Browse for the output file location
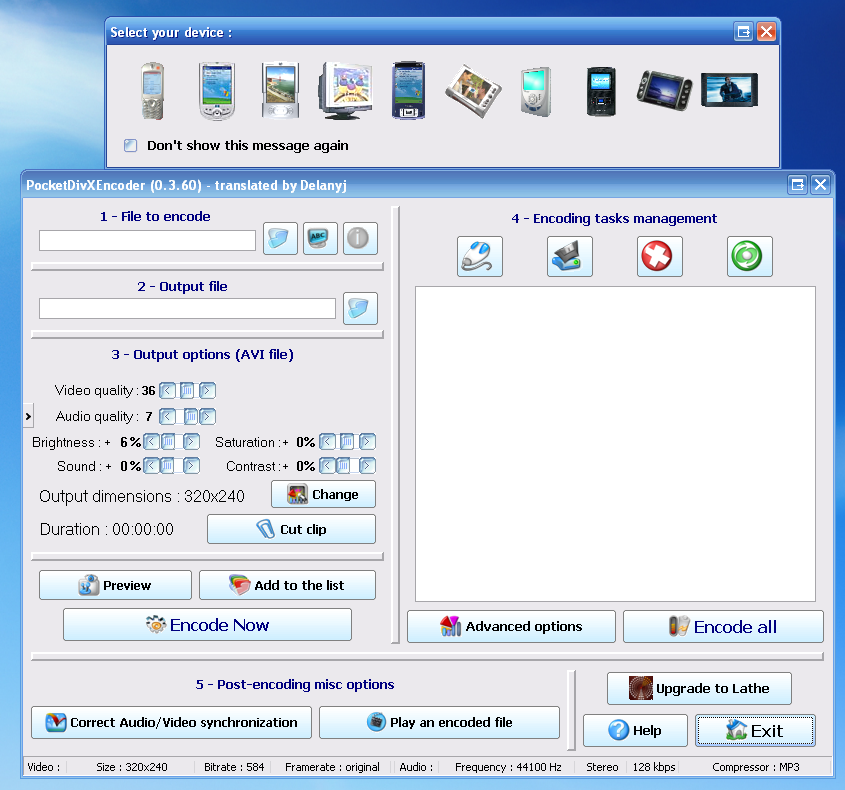The image size is (845, 790). (360, 308)
